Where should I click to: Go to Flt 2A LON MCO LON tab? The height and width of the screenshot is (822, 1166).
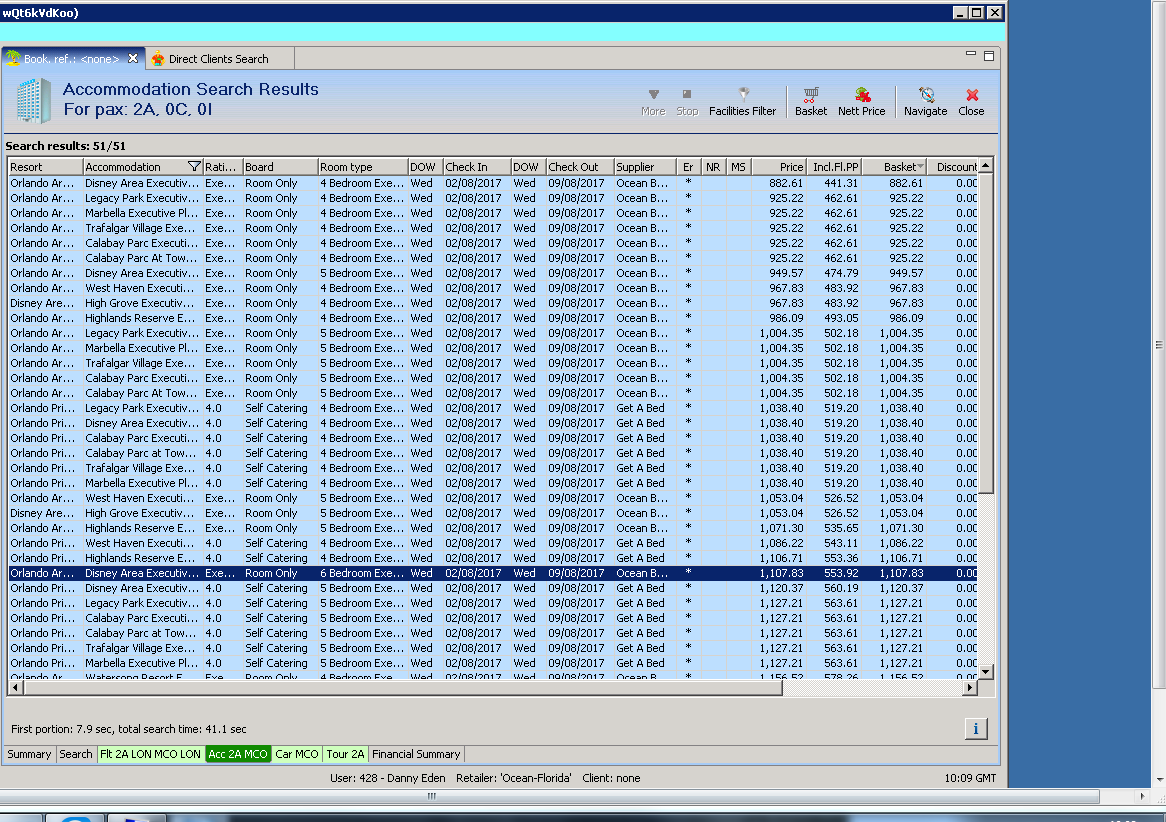[150, 754]
